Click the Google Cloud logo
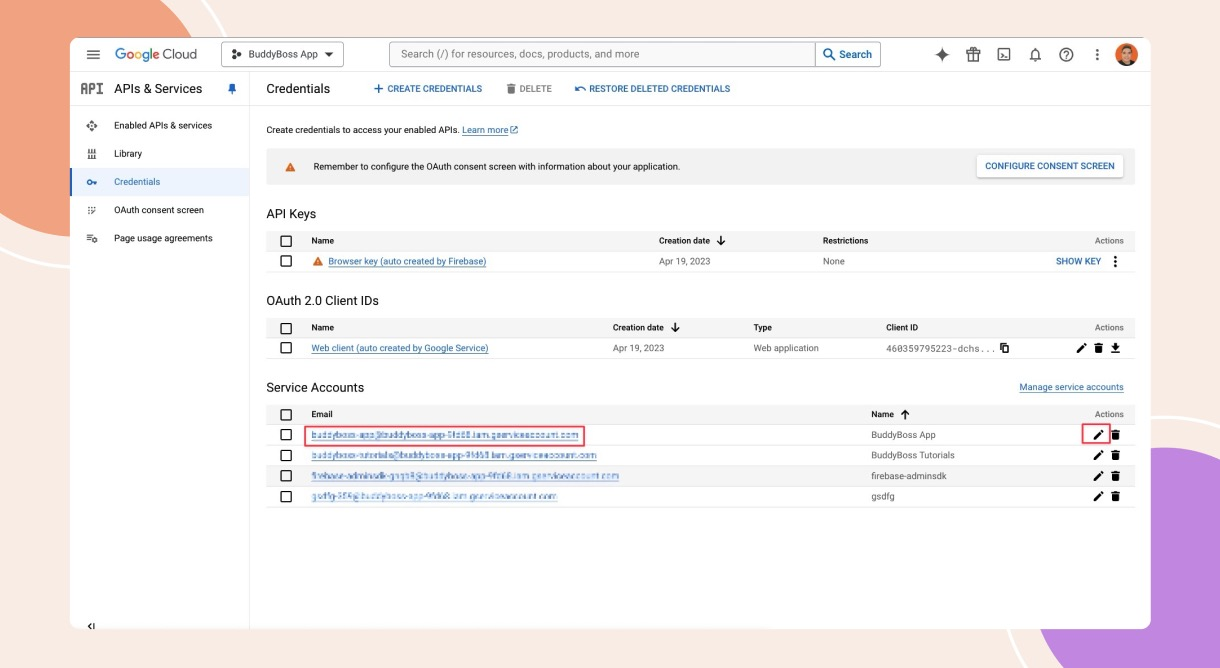Image resolution: width=1220 pixels, height=668 pixels. click(x=156, y=54)
